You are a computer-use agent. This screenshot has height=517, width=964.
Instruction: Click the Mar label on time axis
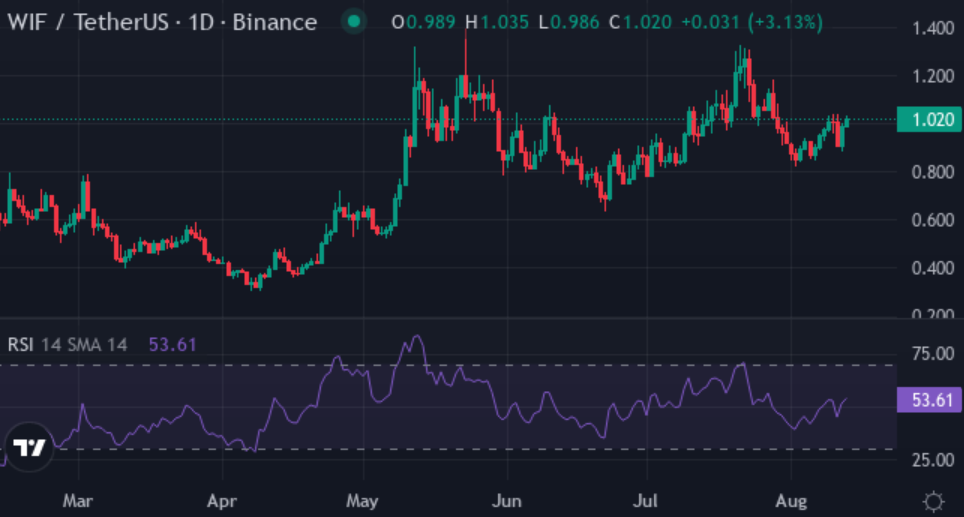[78, 501]
